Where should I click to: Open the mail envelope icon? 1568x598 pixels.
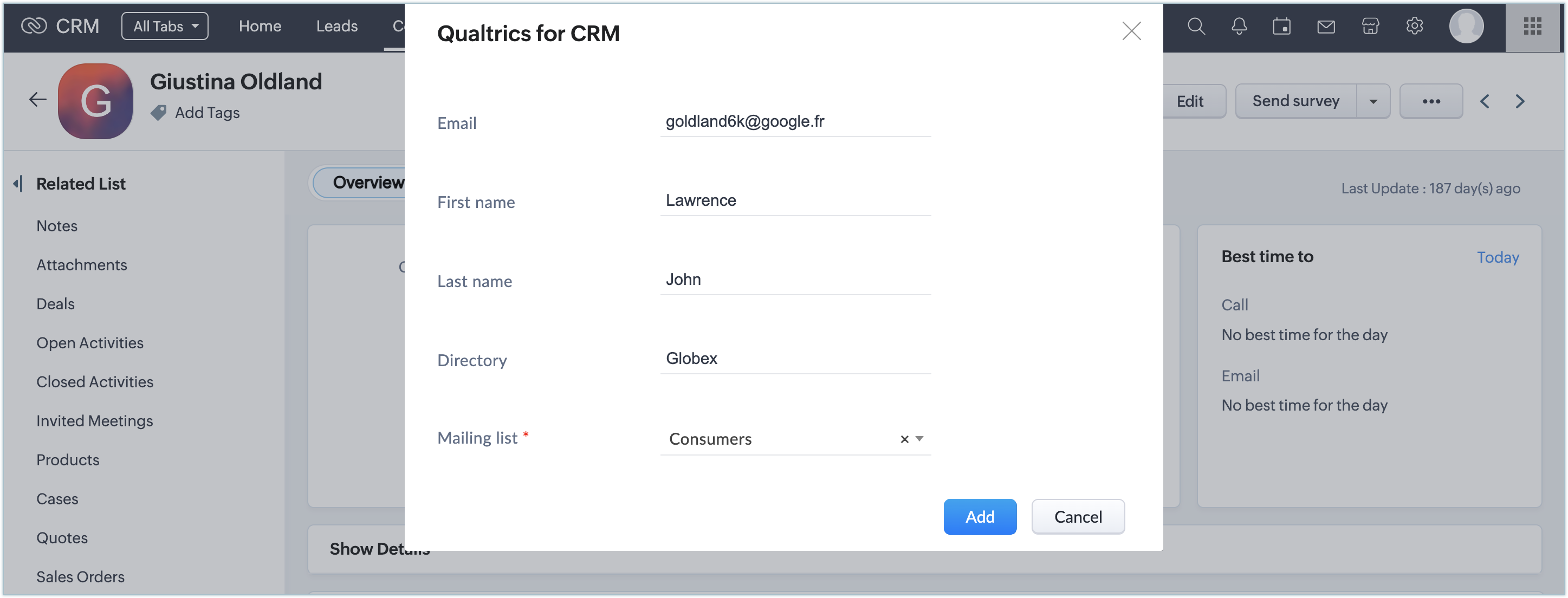pos(1325,26)
